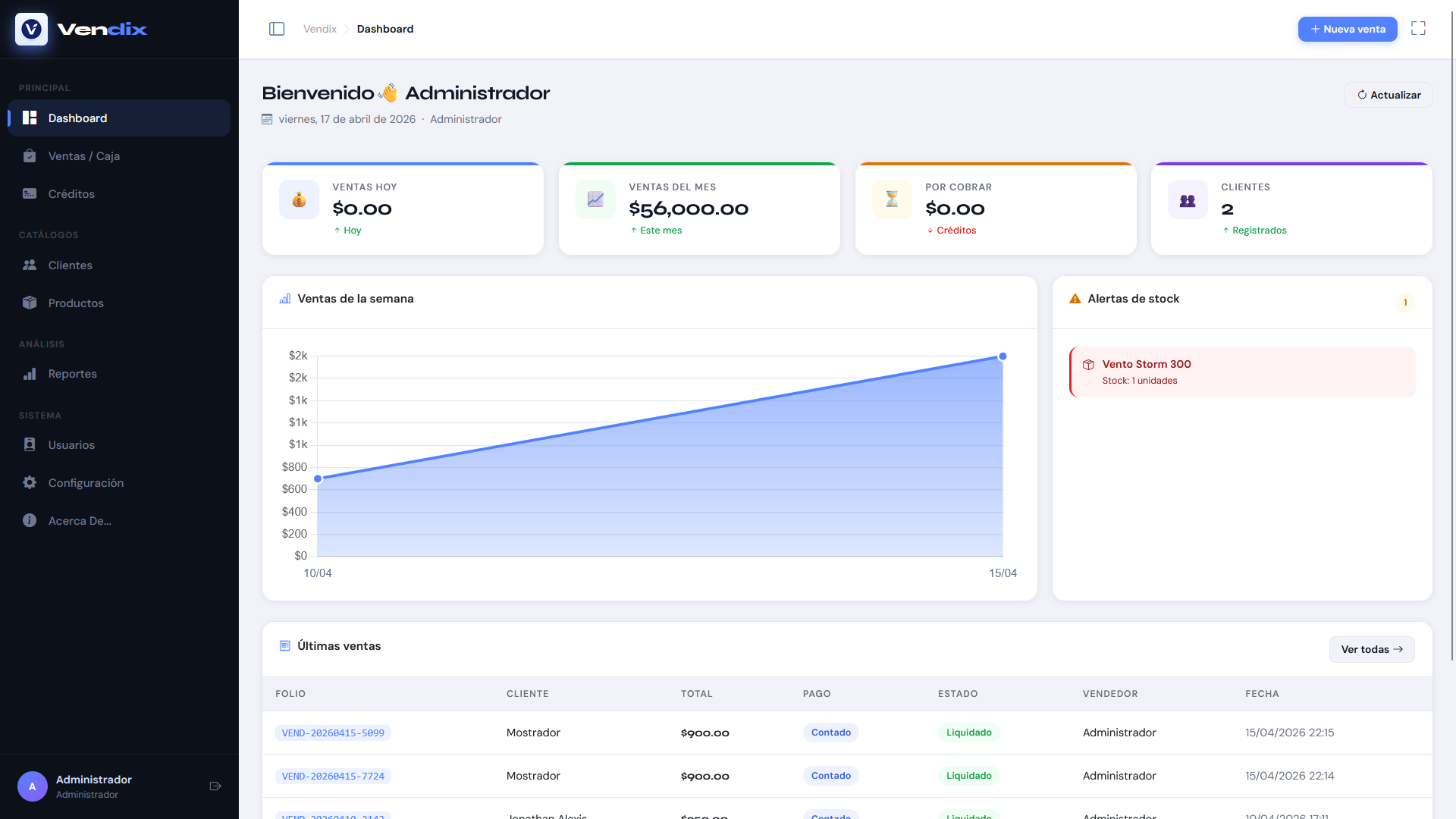The image size is (1456, 819).
Task: Open Ventas / Caja in sidebar
Action: click(x=83, y=156)
